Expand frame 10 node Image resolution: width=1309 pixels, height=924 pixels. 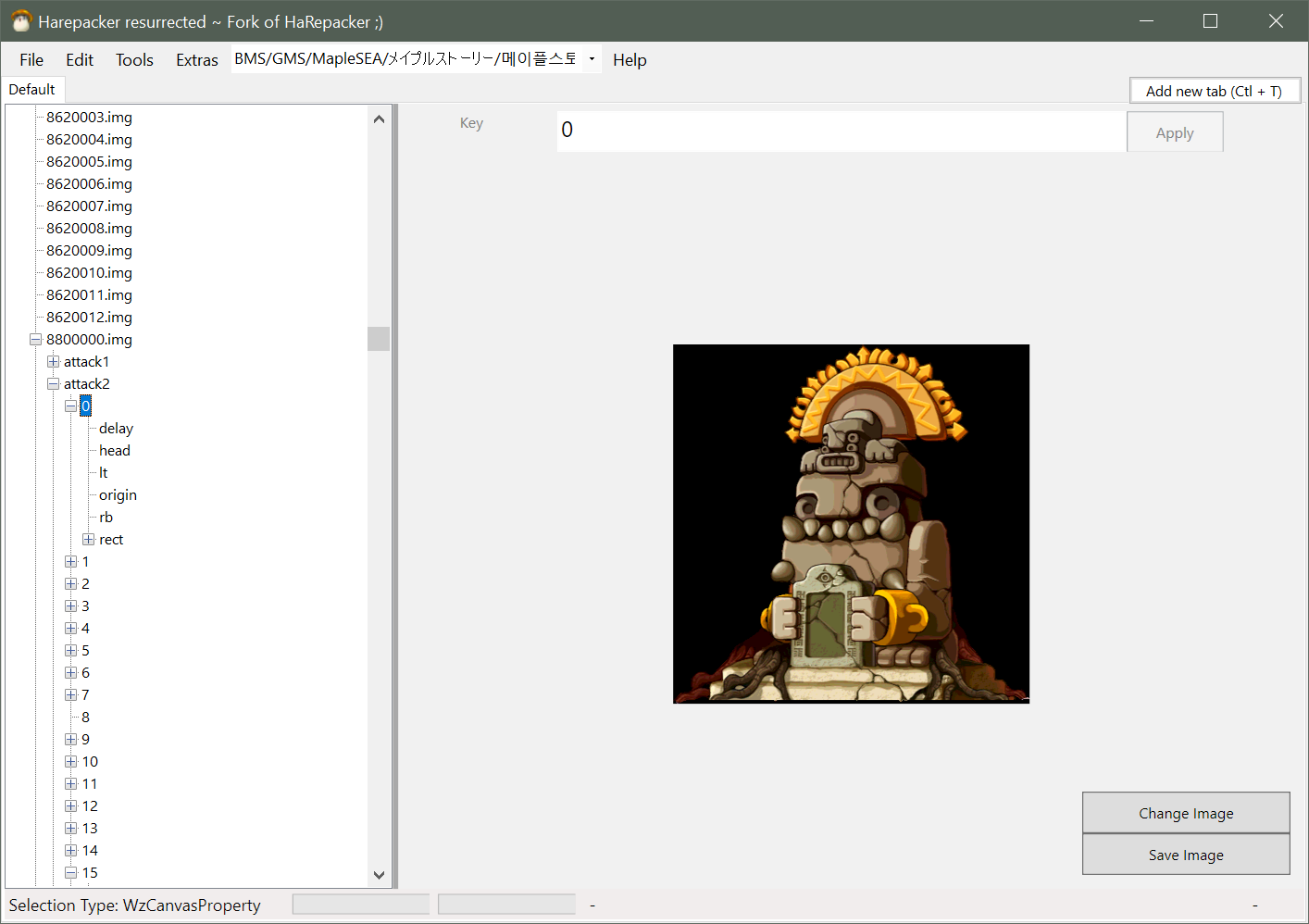(71, 762)
